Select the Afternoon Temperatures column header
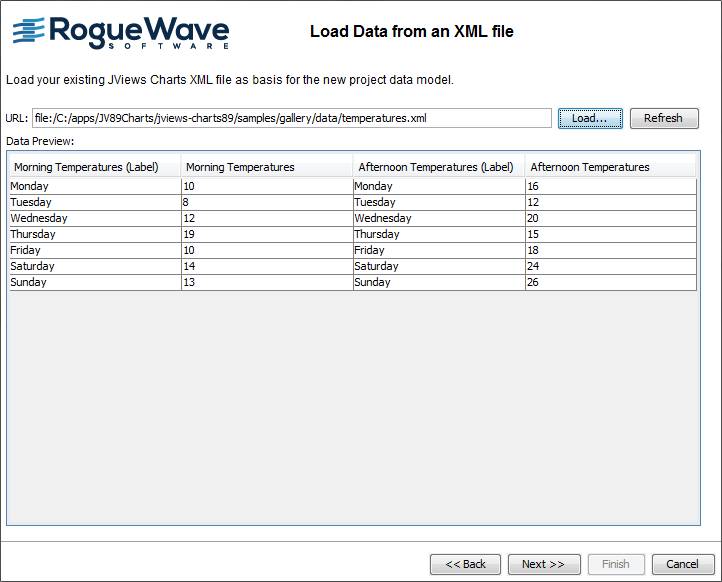The height and width of the screenshot is (582, 722). pos(610,167)
